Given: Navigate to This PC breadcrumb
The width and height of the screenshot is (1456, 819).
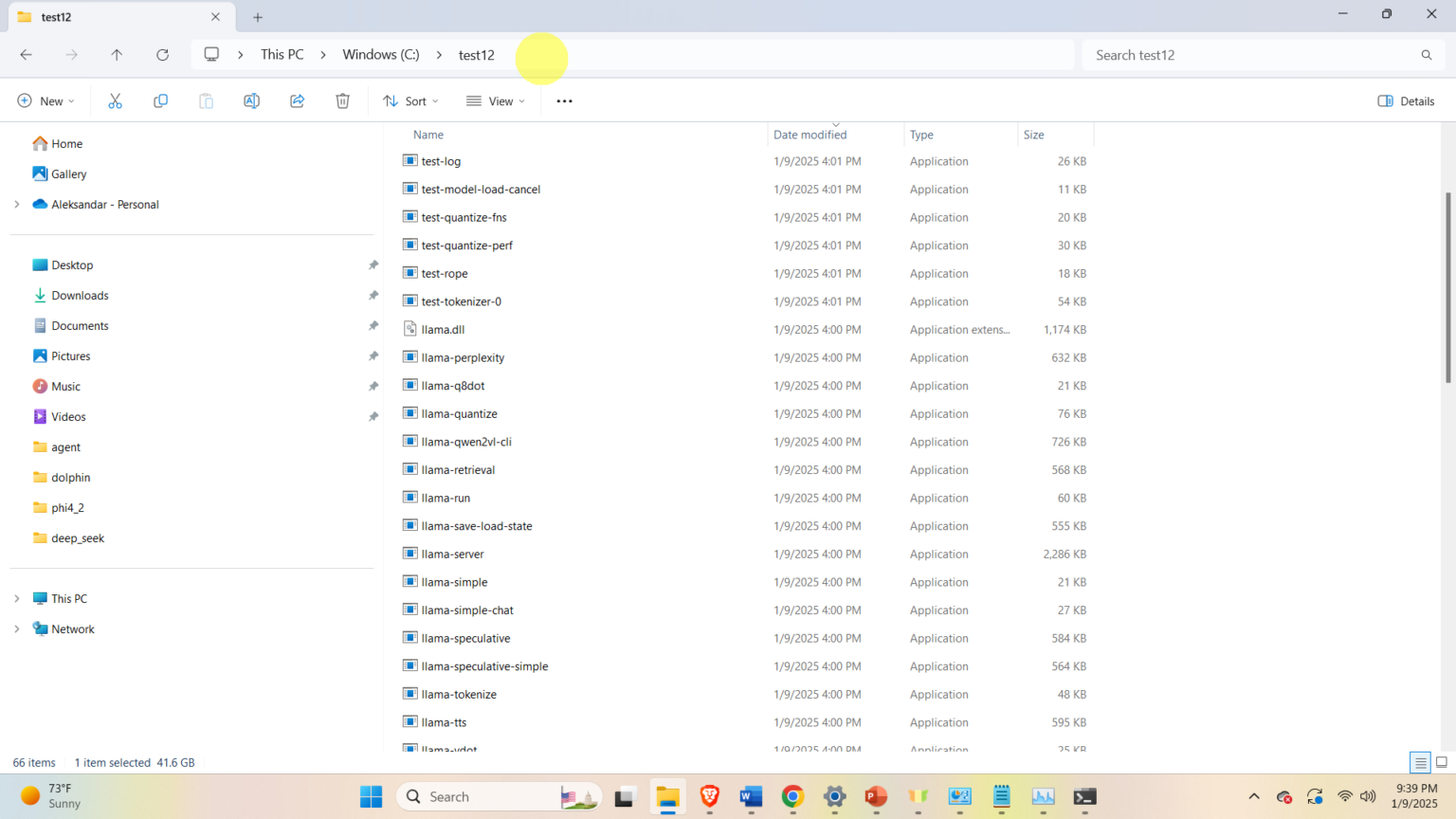Looking at the screenshot, I should pyautogui.click(x=282, y=55).
